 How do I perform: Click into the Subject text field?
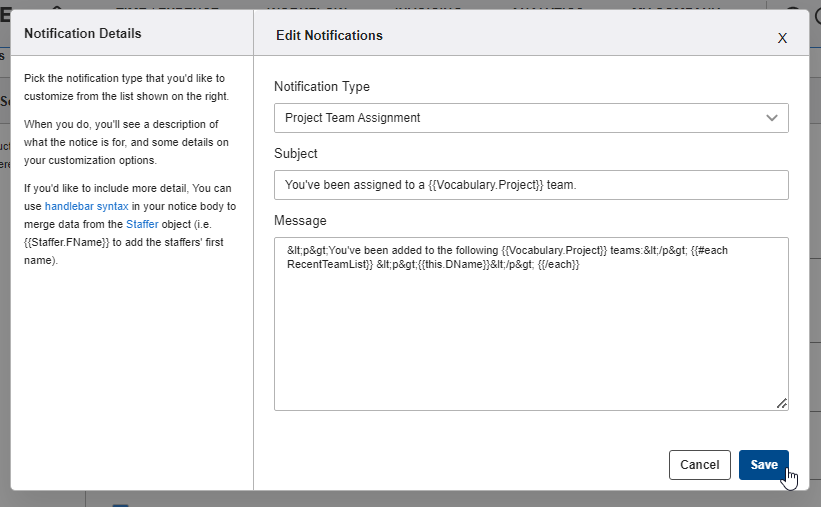point(530,185)
